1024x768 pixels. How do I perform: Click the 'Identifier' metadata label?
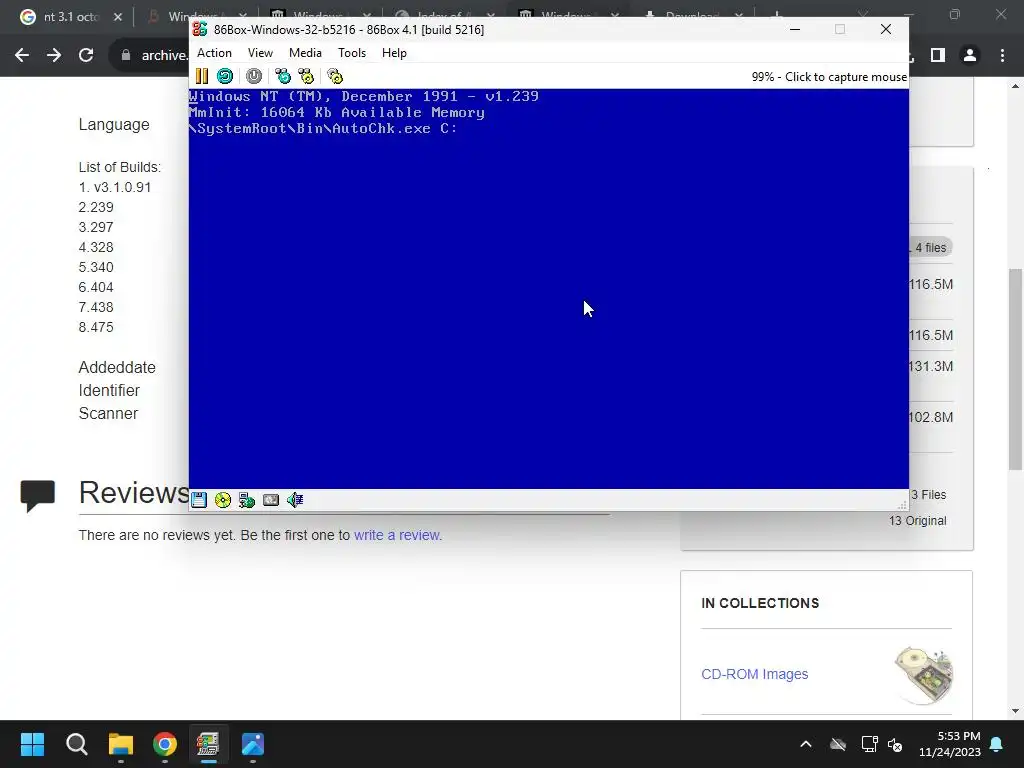coord(109,391)
